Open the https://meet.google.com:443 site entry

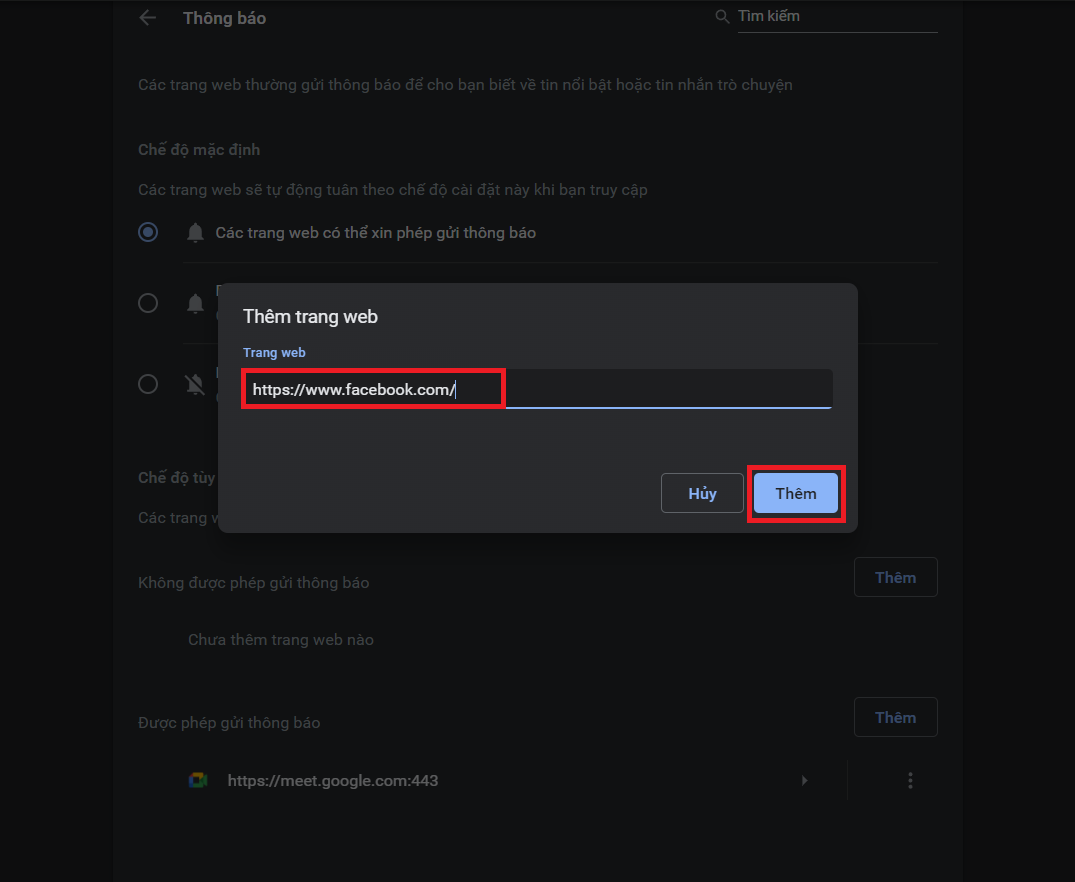(333, 780)
